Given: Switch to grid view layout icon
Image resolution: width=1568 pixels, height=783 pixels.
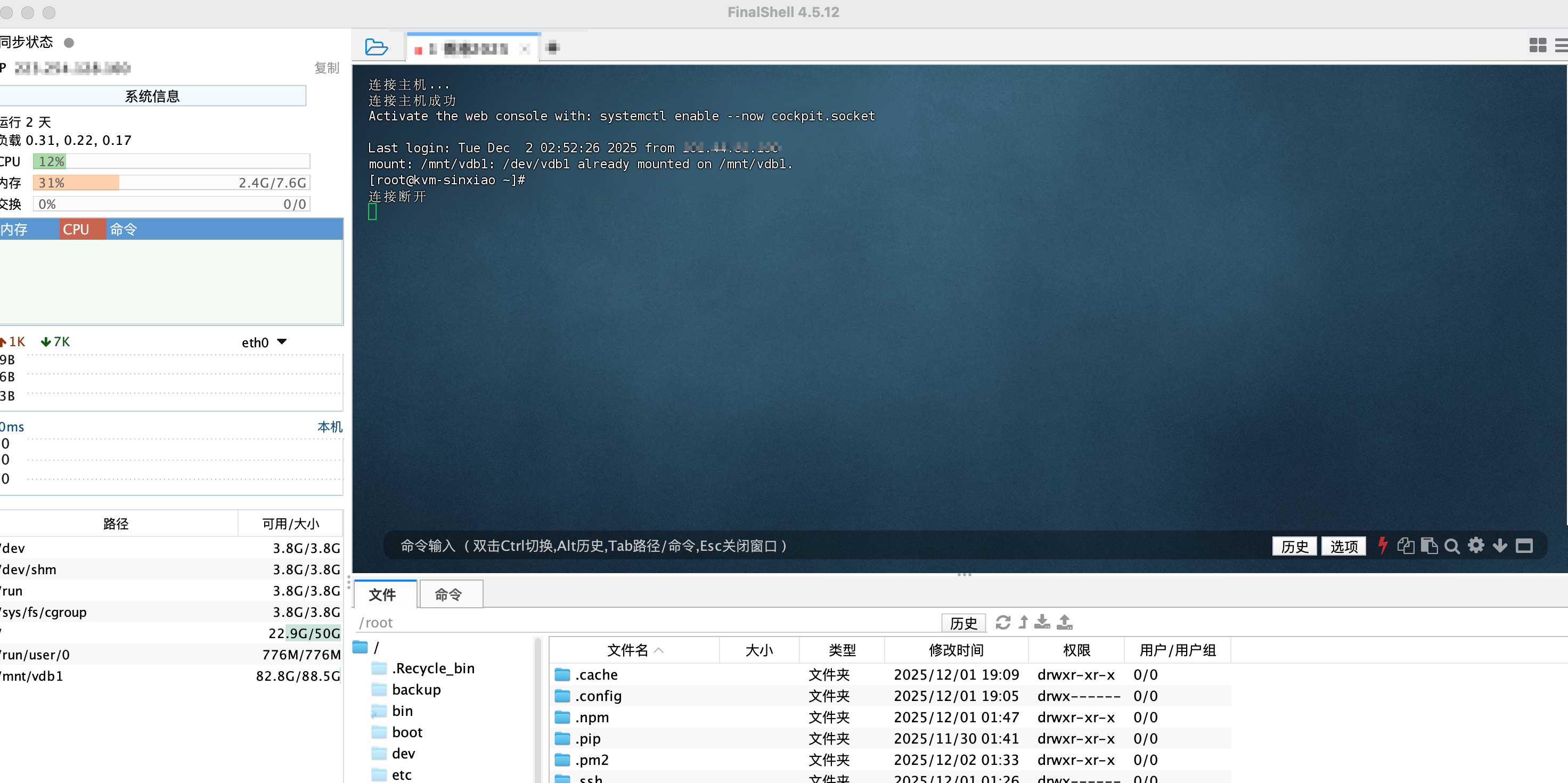Looking at the screenshot, I should [1538, 45].
